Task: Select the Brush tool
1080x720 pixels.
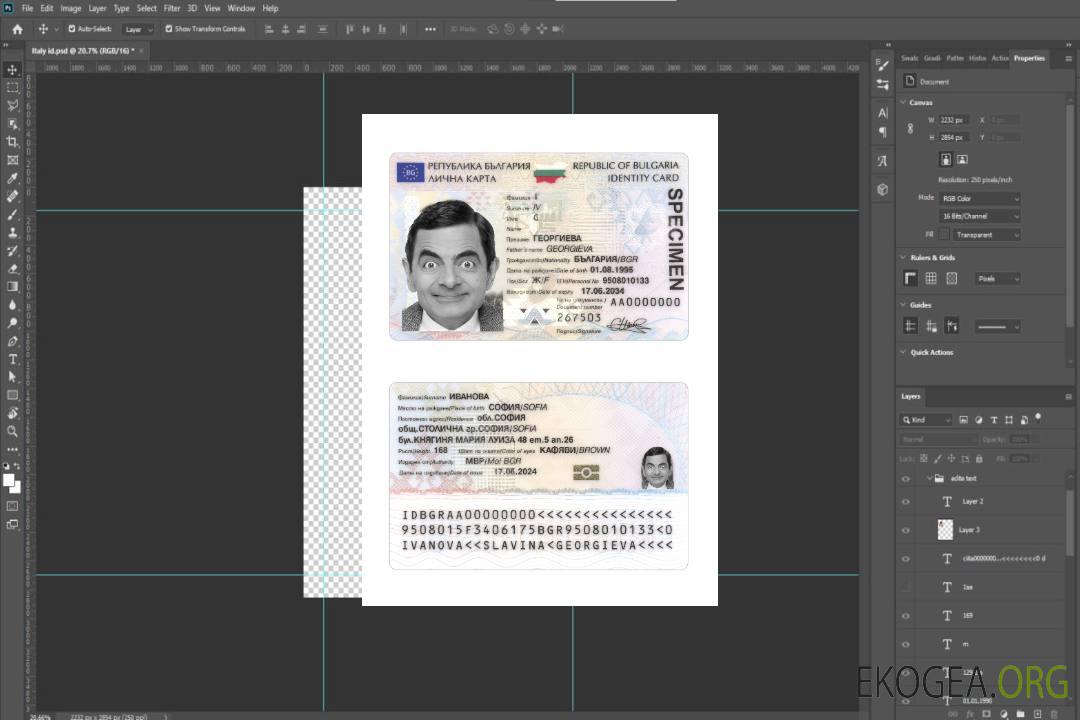Action: point(12,214)
